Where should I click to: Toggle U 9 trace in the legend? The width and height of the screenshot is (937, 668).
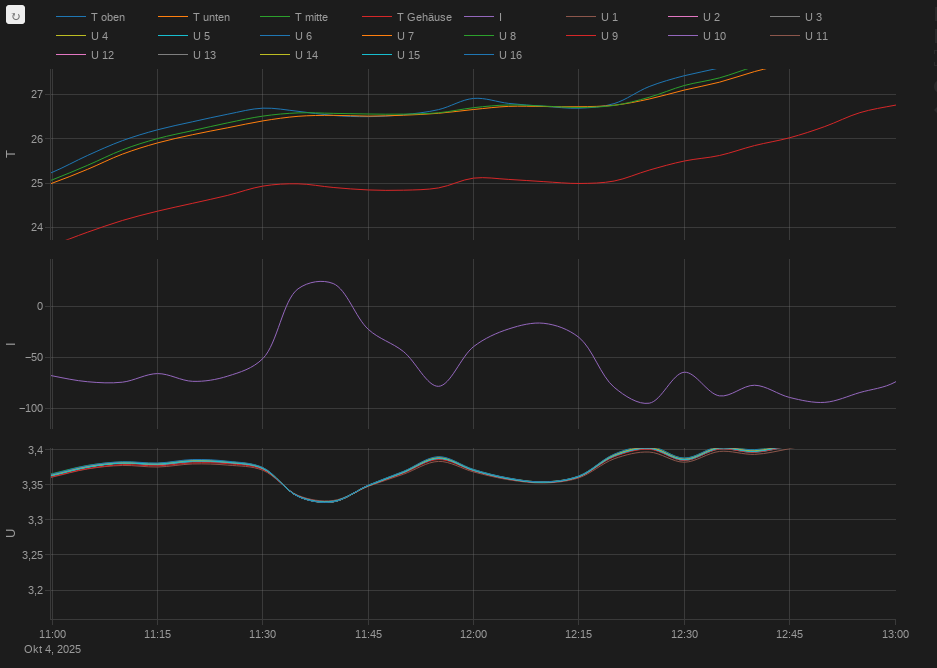609,36
